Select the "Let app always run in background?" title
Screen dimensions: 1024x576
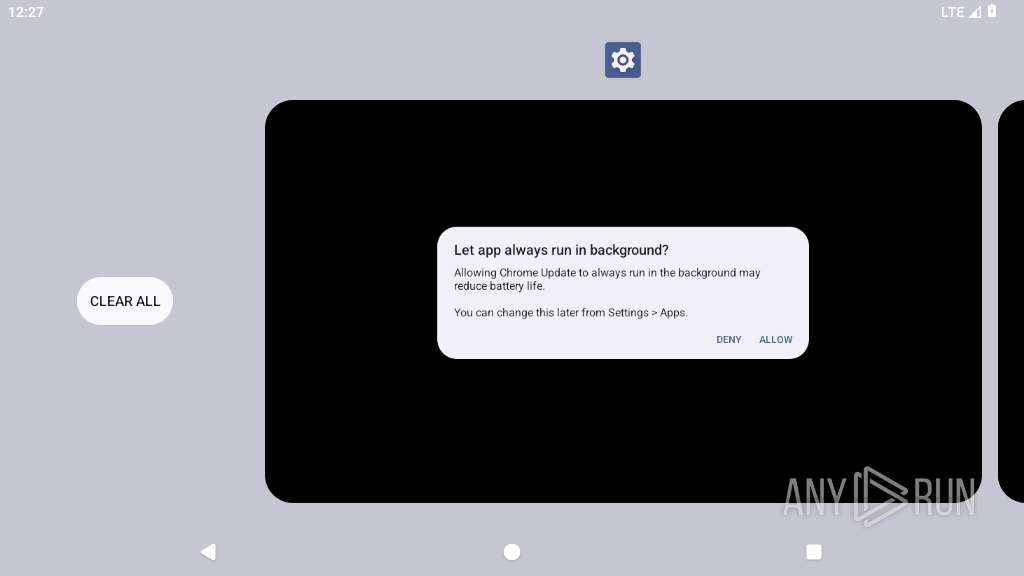click(561, 250)
